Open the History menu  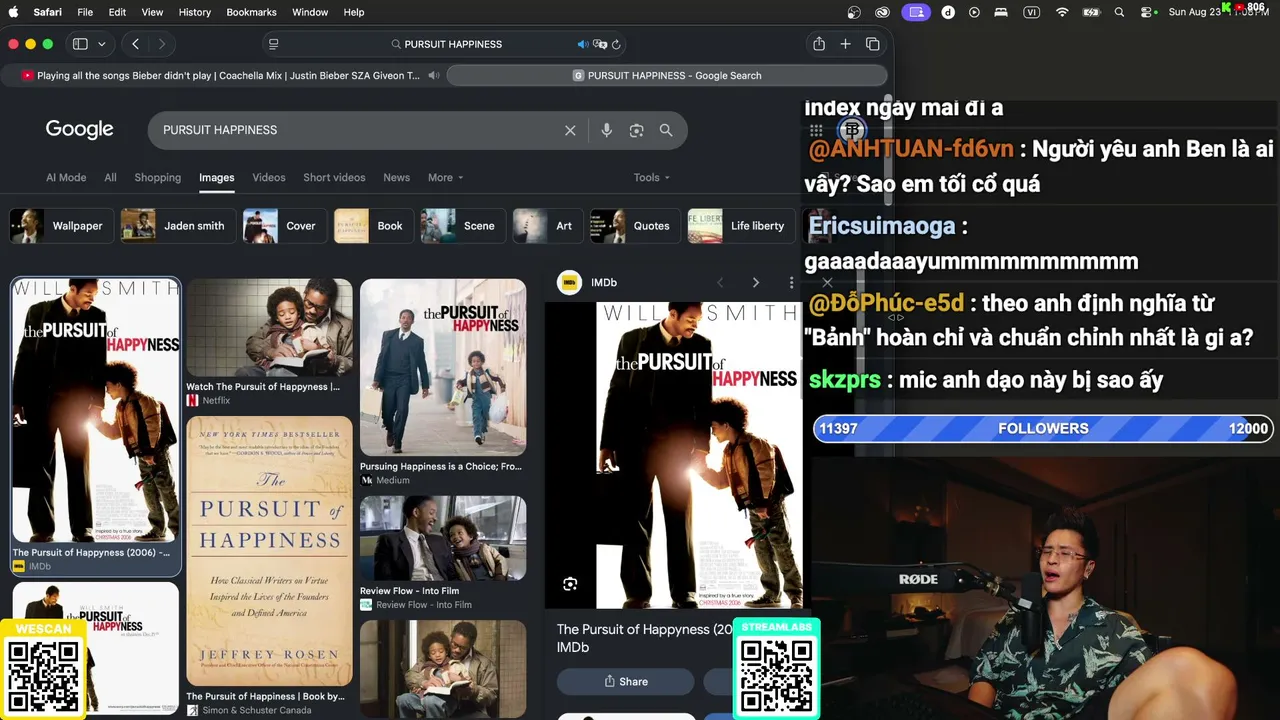click(195, 12)
